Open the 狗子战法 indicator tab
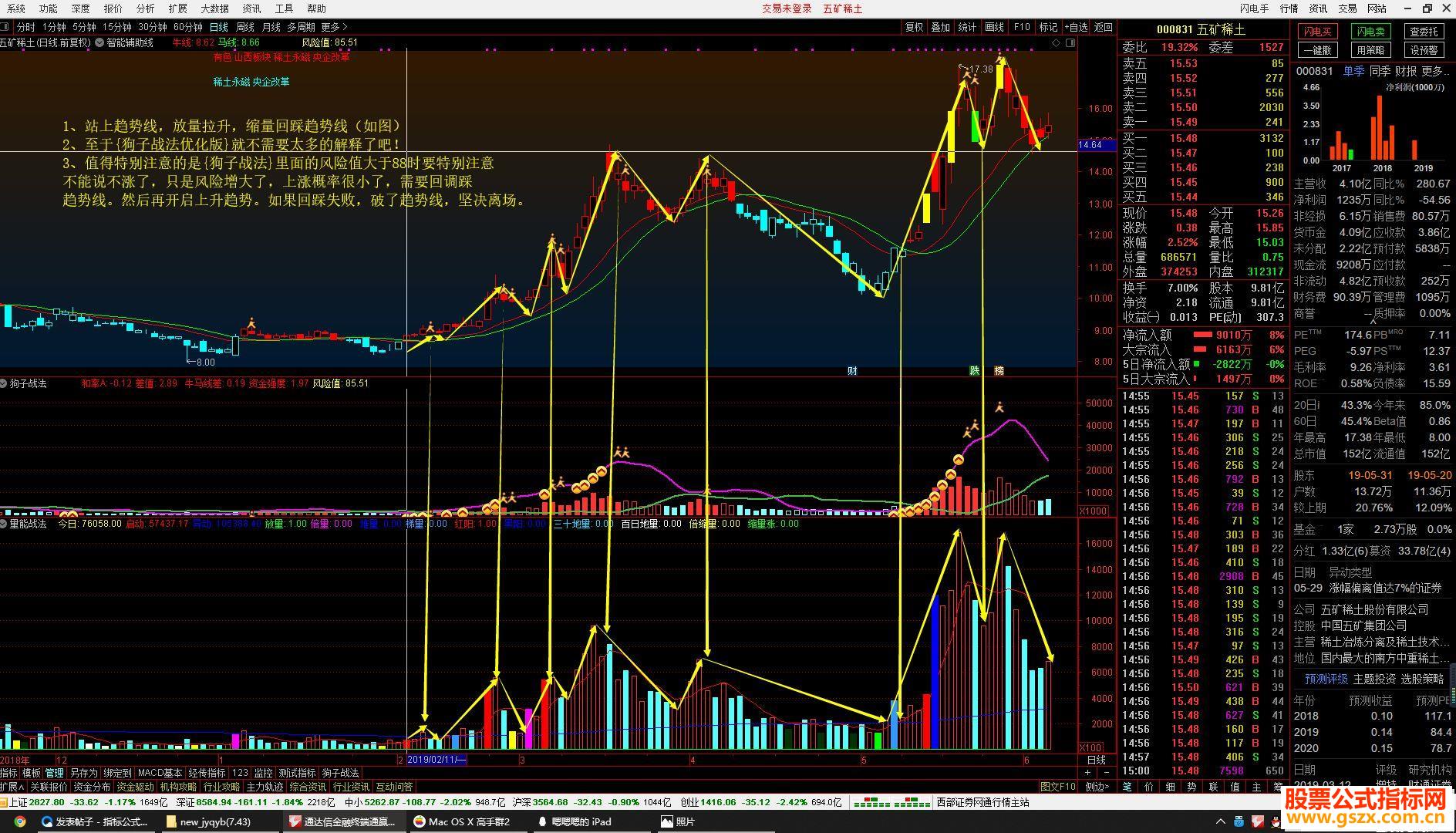The image size is (1456, 833). click(340, 773)
